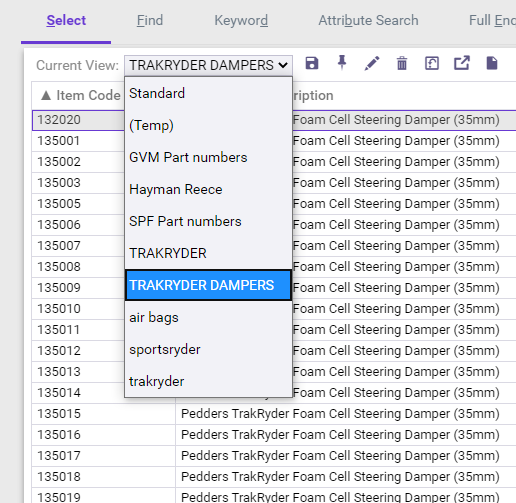The width and height of the screenshot is (516, 503).
Task: Switch to the Find tab
Action: pyautogui.click(x=150, y=21)
